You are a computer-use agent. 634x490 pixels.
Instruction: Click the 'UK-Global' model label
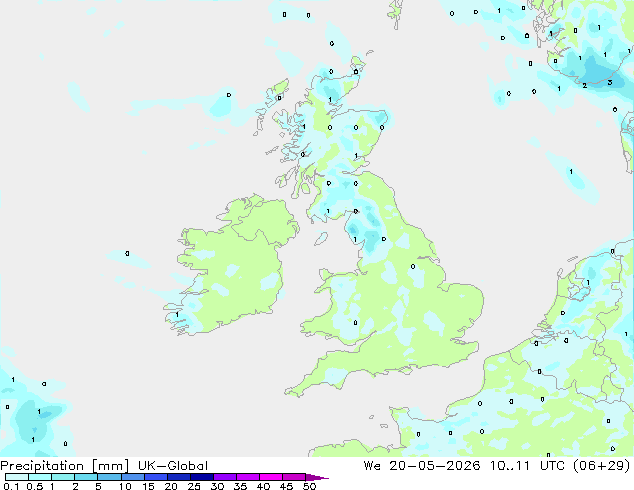point(173,466)
